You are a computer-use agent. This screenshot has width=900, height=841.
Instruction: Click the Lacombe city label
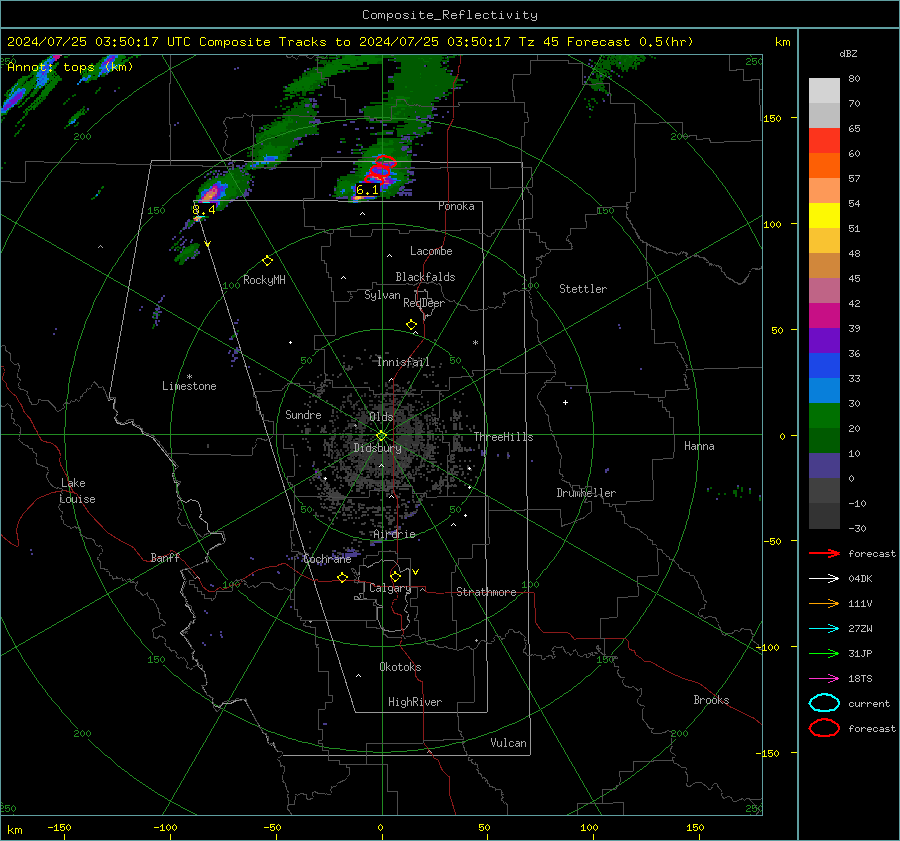coord(431,251)
